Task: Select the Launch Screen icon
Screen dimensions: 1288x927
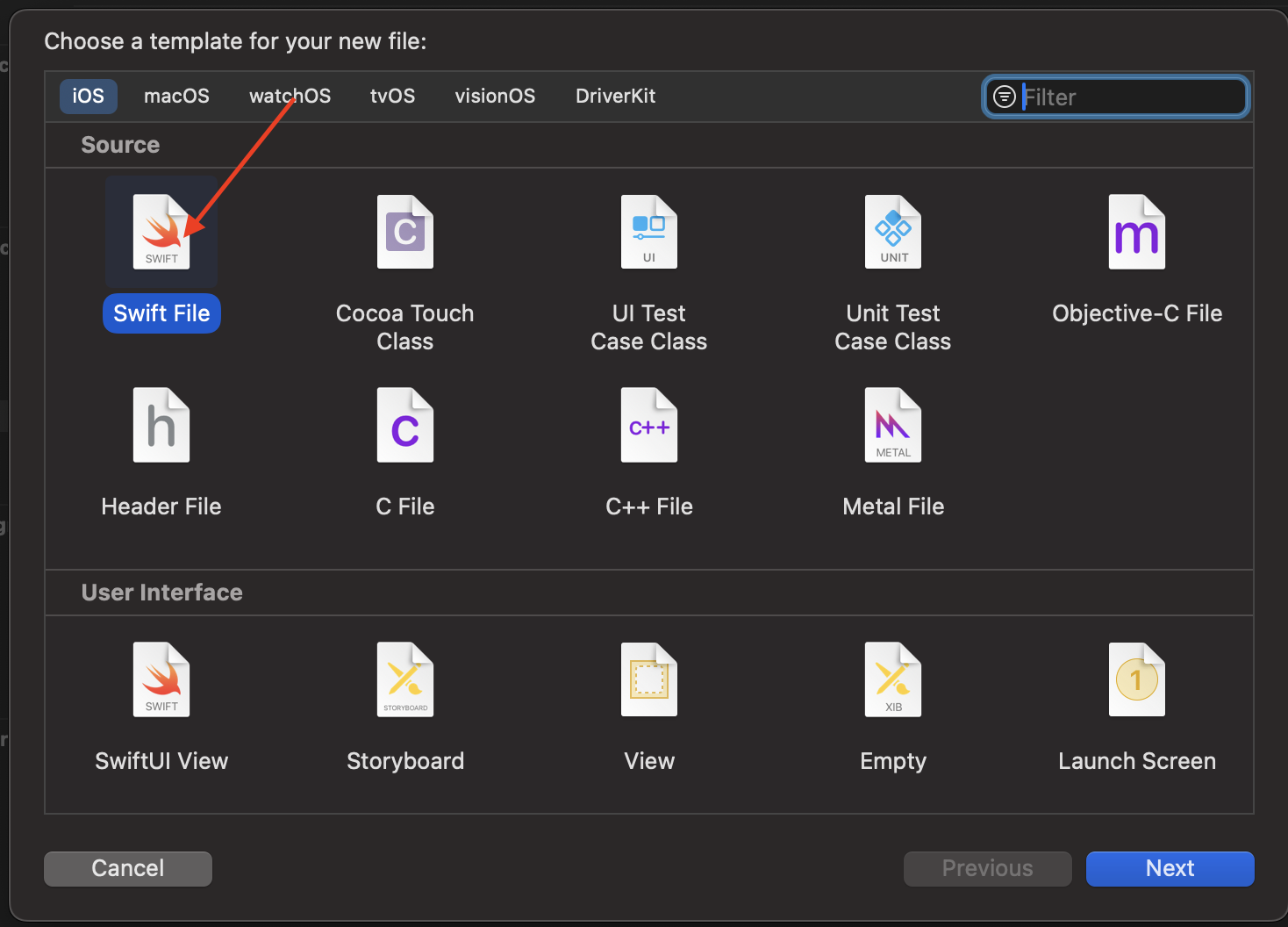Action: 1137,679
